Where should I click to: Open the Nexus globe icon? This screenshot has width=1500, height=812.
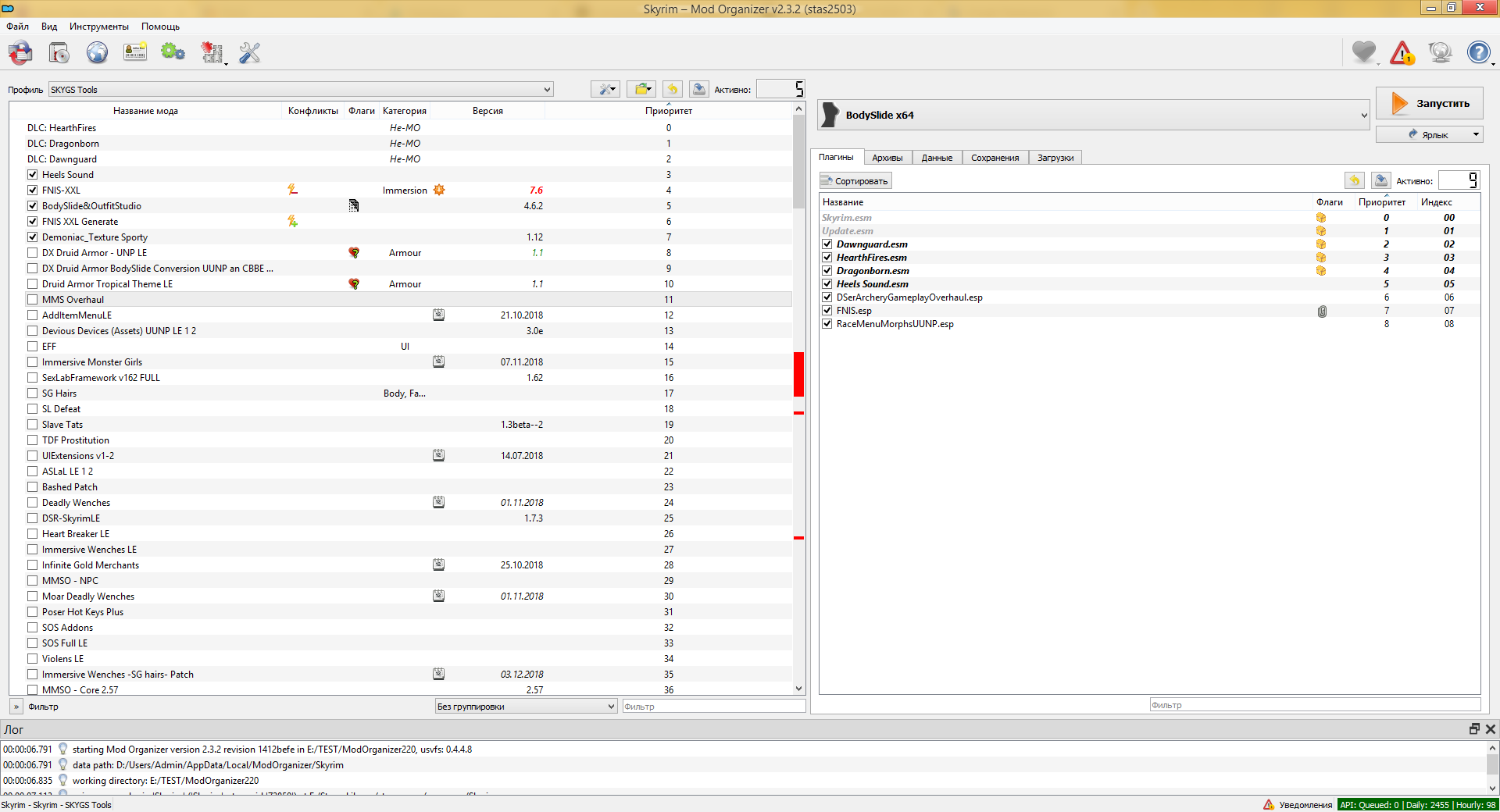click(97, 53)
